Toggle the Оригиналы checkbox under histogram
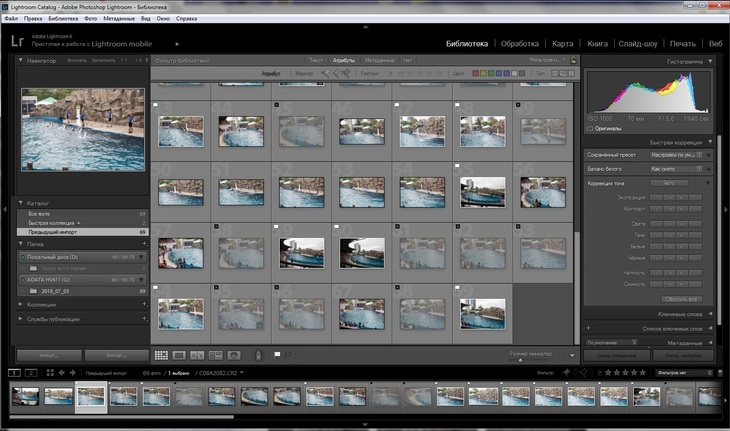The image size is (730, 431). pos(590,128)
